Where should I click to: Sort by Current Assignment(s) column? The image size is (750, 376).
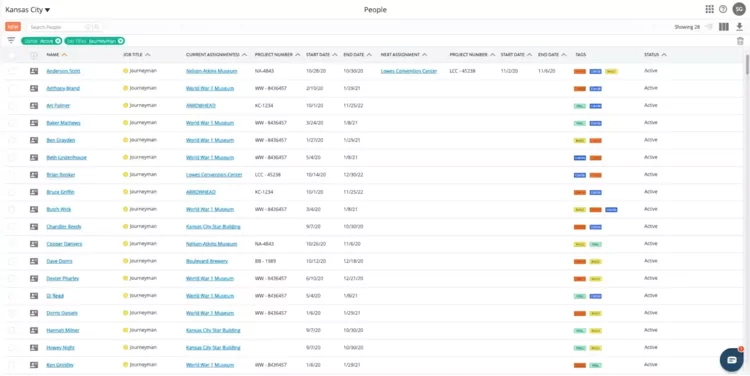tap(216, 55)
